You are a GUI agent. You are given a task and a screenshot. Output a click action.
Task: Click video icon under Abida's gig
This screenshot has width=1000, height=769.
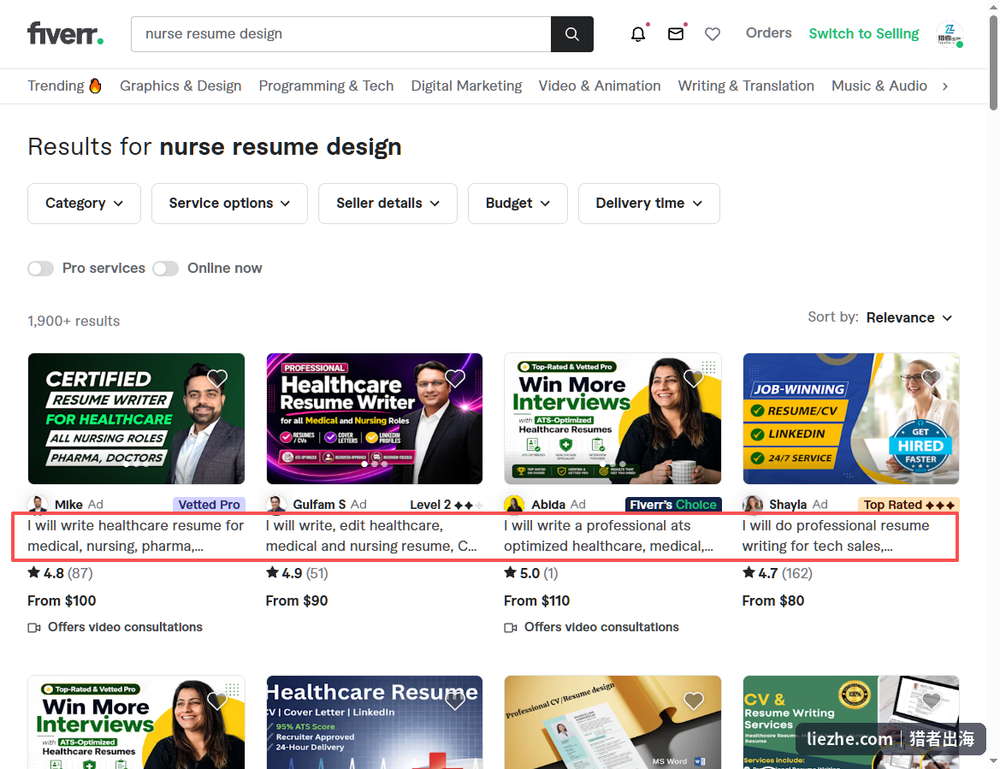point(510,627)
